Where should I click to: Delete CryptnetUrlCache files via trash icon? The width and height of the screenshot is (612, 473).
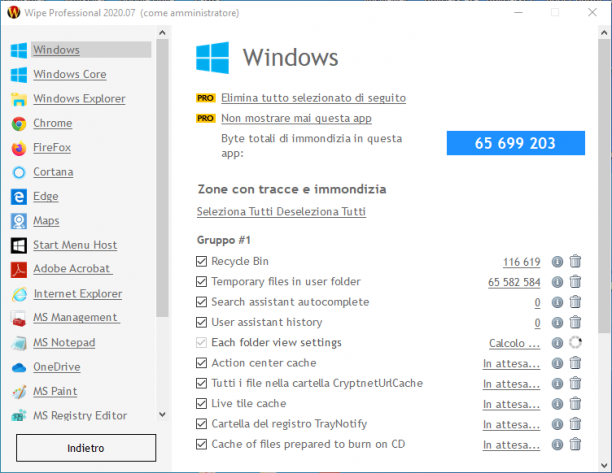click(x=575, y=383)
